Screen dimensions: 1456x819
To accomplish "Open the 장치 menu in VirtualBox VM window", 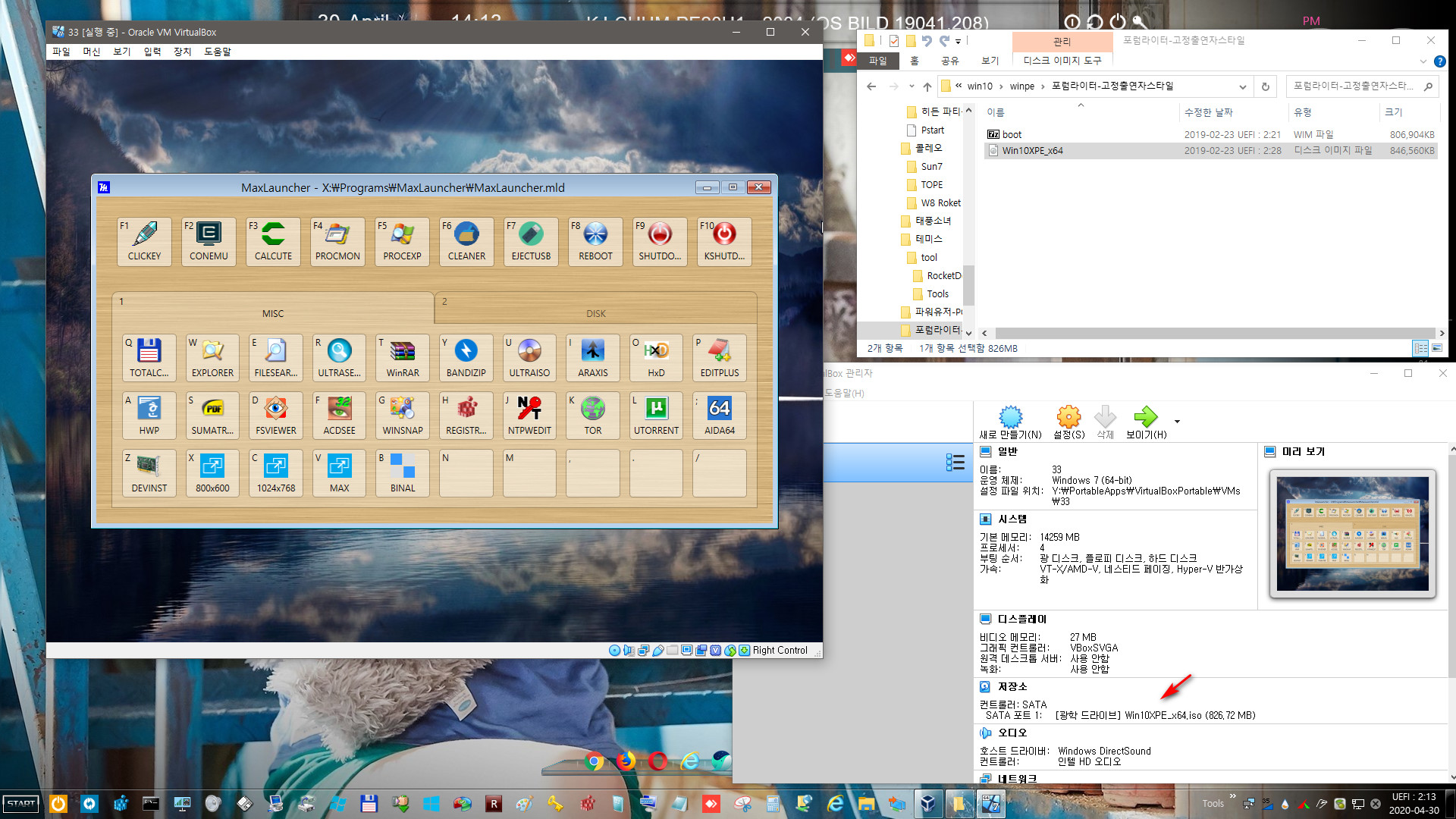I will point(182,52).
